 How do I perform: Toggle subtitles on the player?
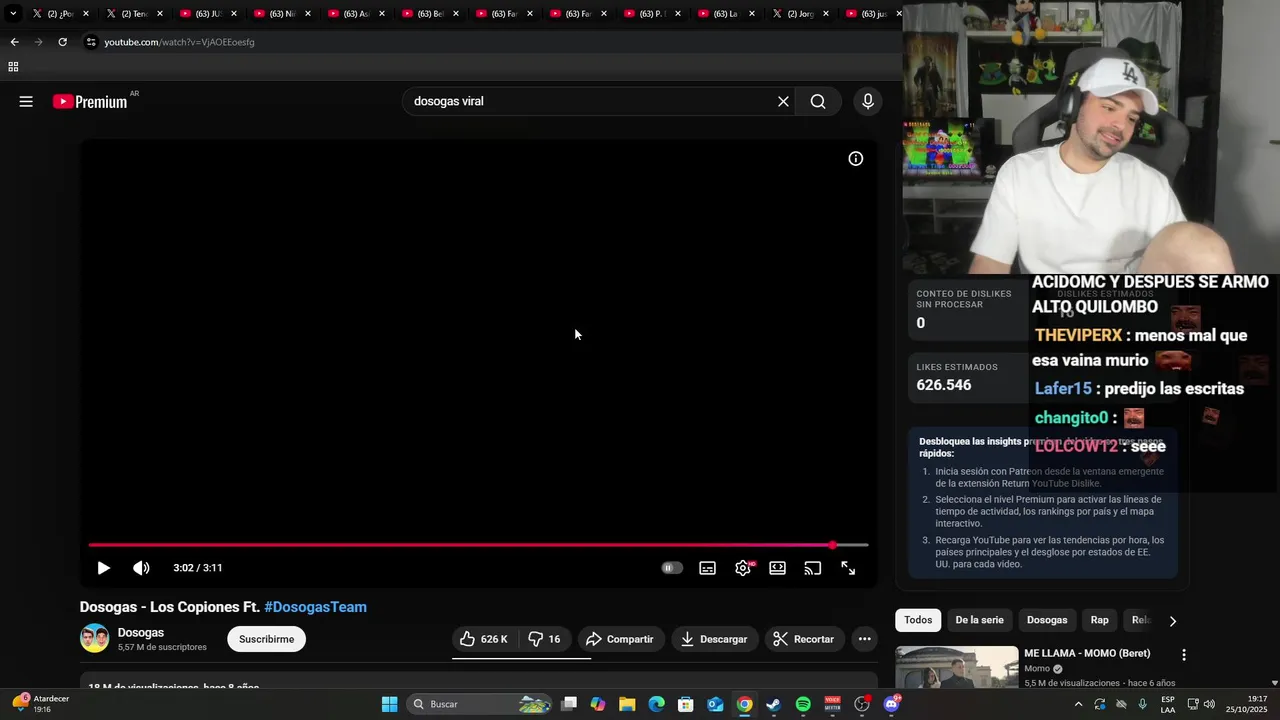tap(707, 568)
